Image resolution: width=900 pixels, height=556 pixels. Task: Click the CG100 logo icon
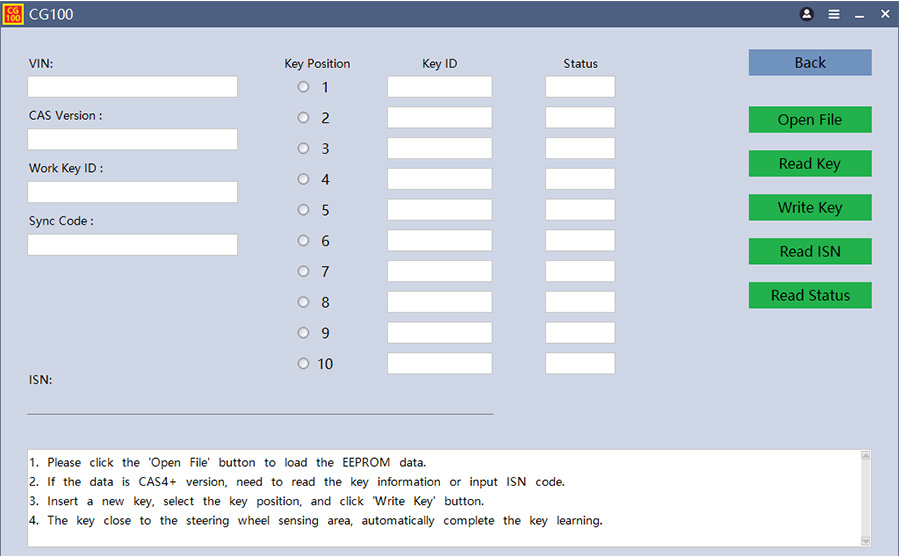tap(13, 14)
